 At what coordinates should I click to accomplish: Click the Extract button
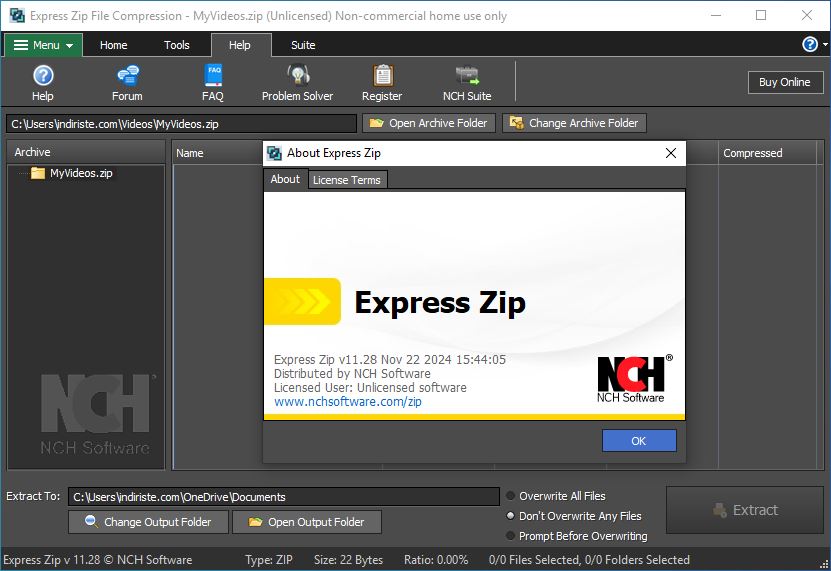click(x=745, y=510)
